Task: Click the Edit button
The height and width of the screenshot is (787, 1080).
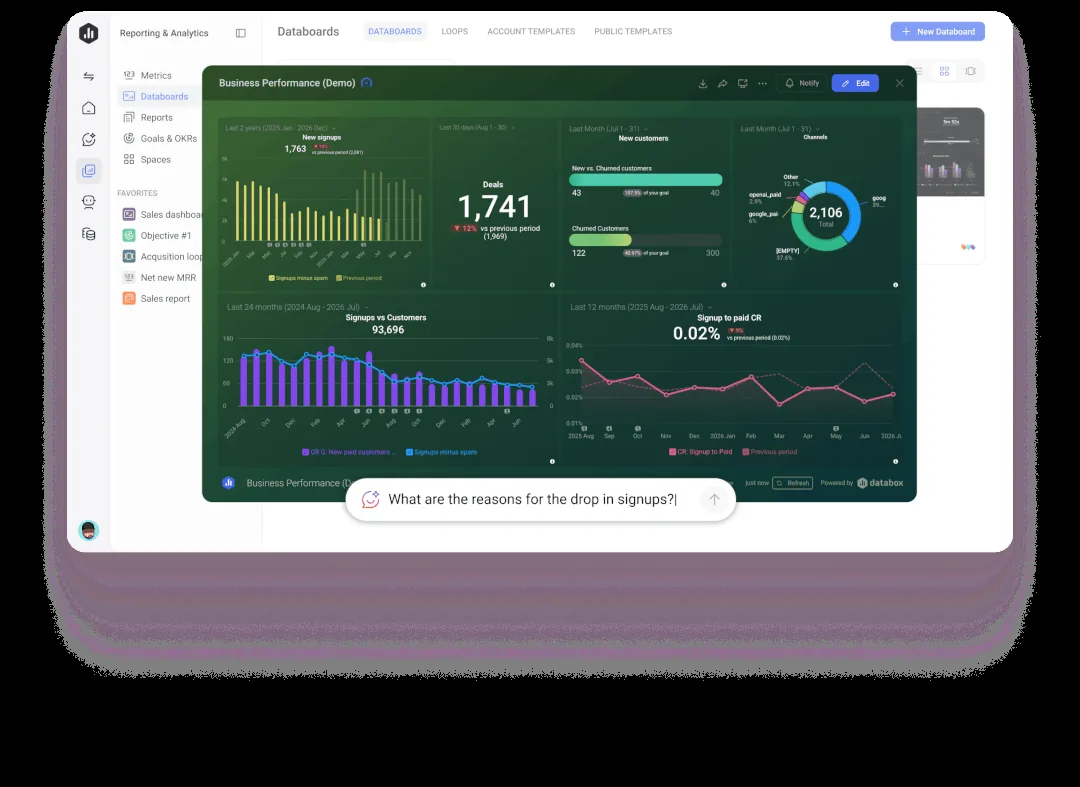Action: pyautogui.click(x=855, y=83)
